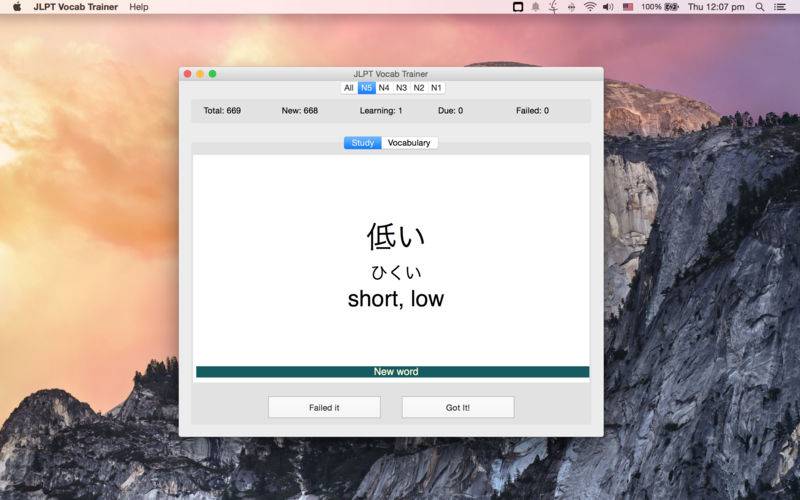Viewport: 800px width, 500px height.
Task: Minimize the window with the yellow button
Action: 200,74
